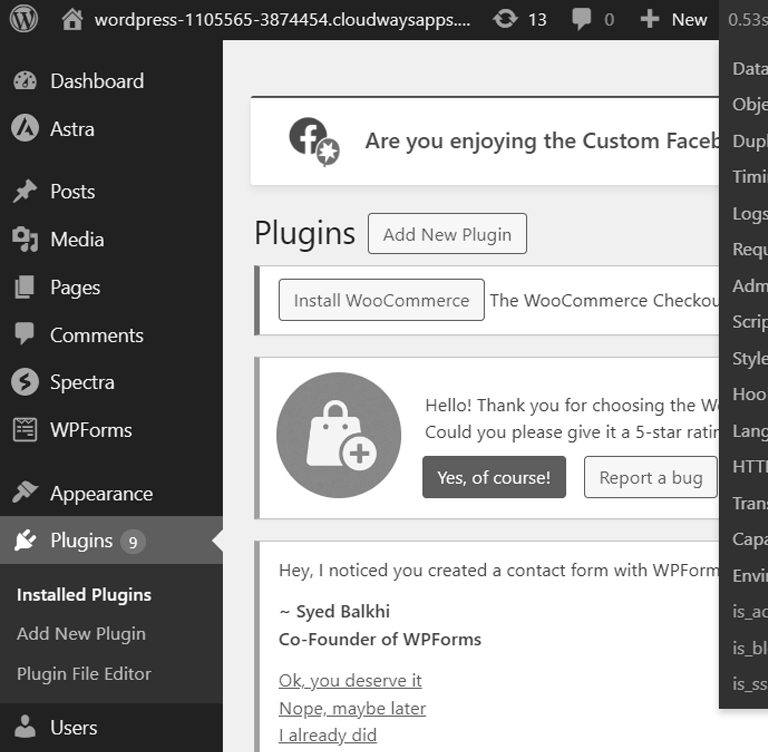
Task: Click the Nope, maybe later link
Action: 352,708
